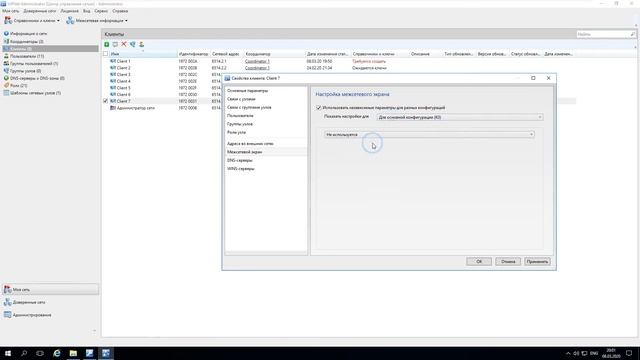Click the Client 4 node icon
Image resolution: width=640 pixels, height=360 pixels.
113,81
